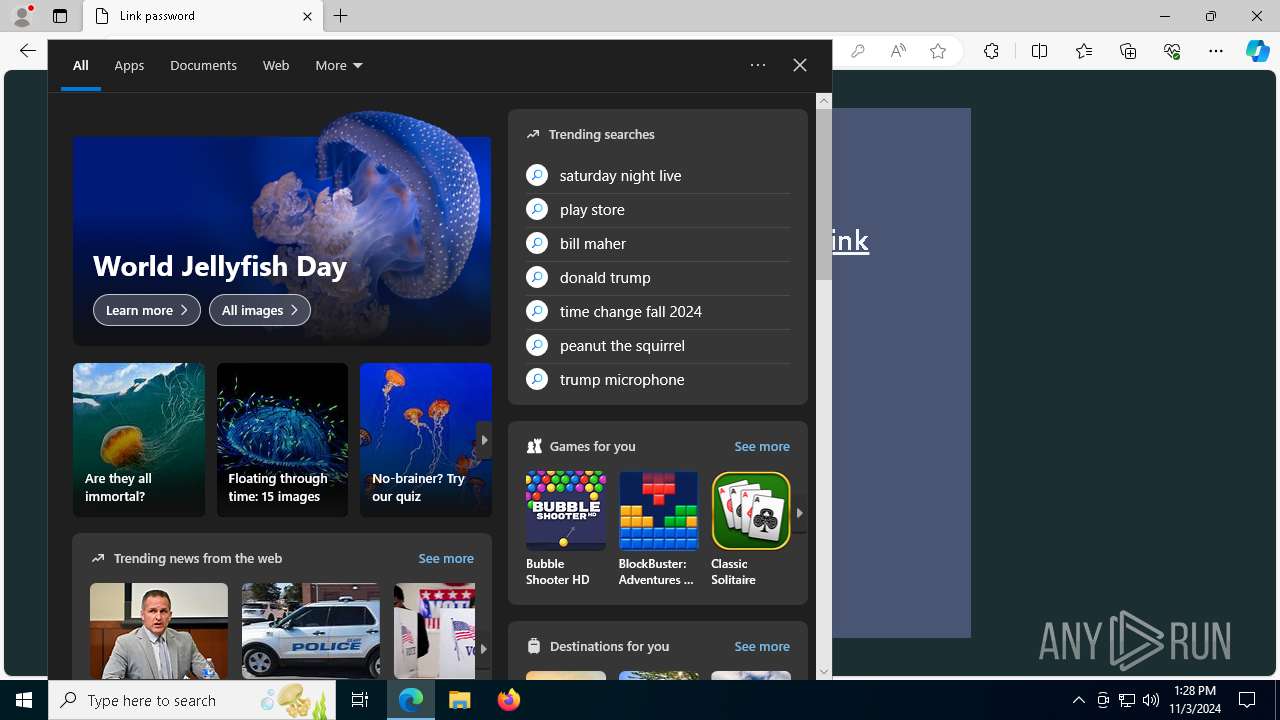Advance the trending news carousel arrow

pyautogui.click(x=483, y=648)
